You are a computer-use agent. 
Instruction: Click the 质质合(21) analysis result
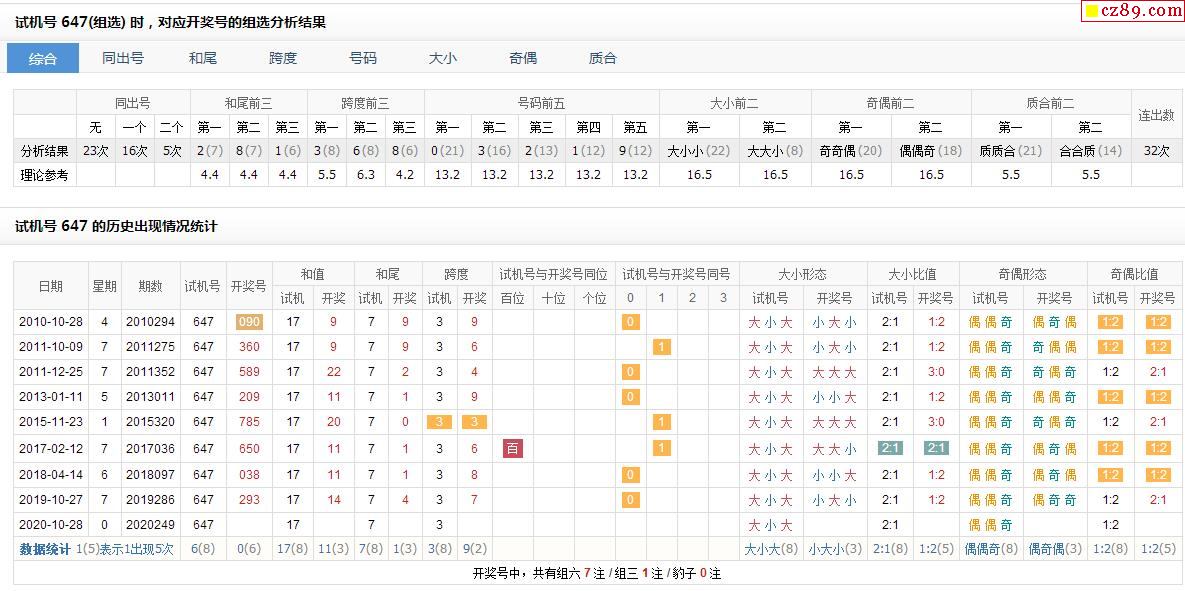[x=1010, y=151]
